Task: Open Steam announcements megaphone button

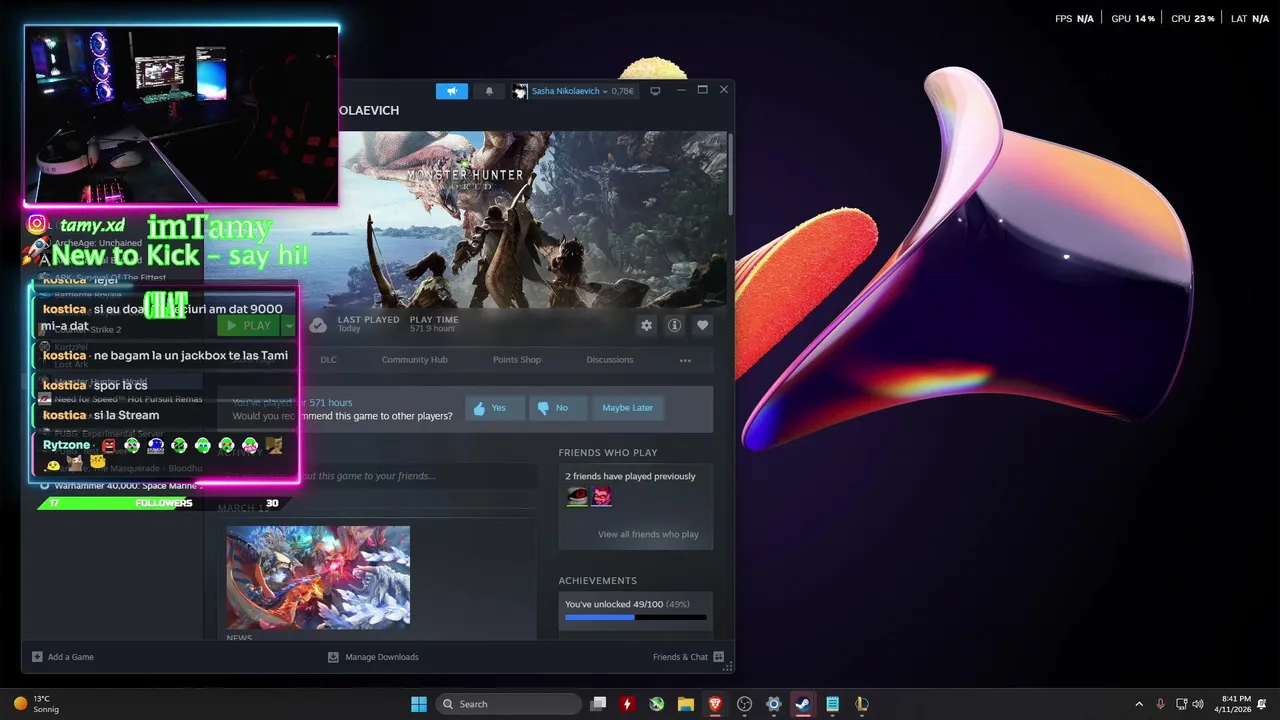Action: tap(452, 91)
